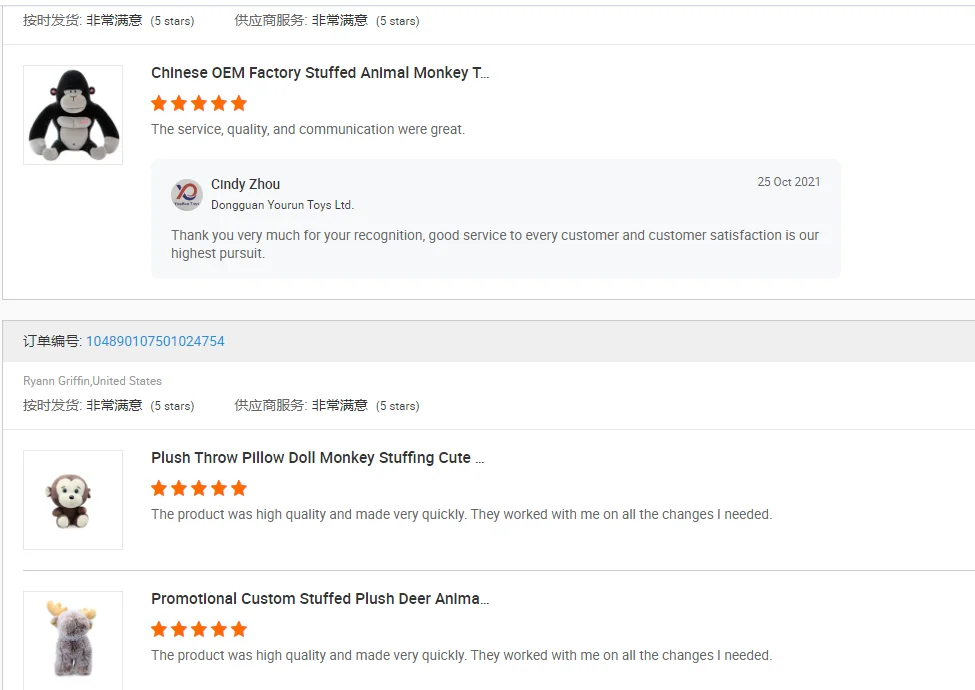Open Plush Throw Pillow Doll Monkey title
The image size is (975, 690).
[x=317, y=458]
